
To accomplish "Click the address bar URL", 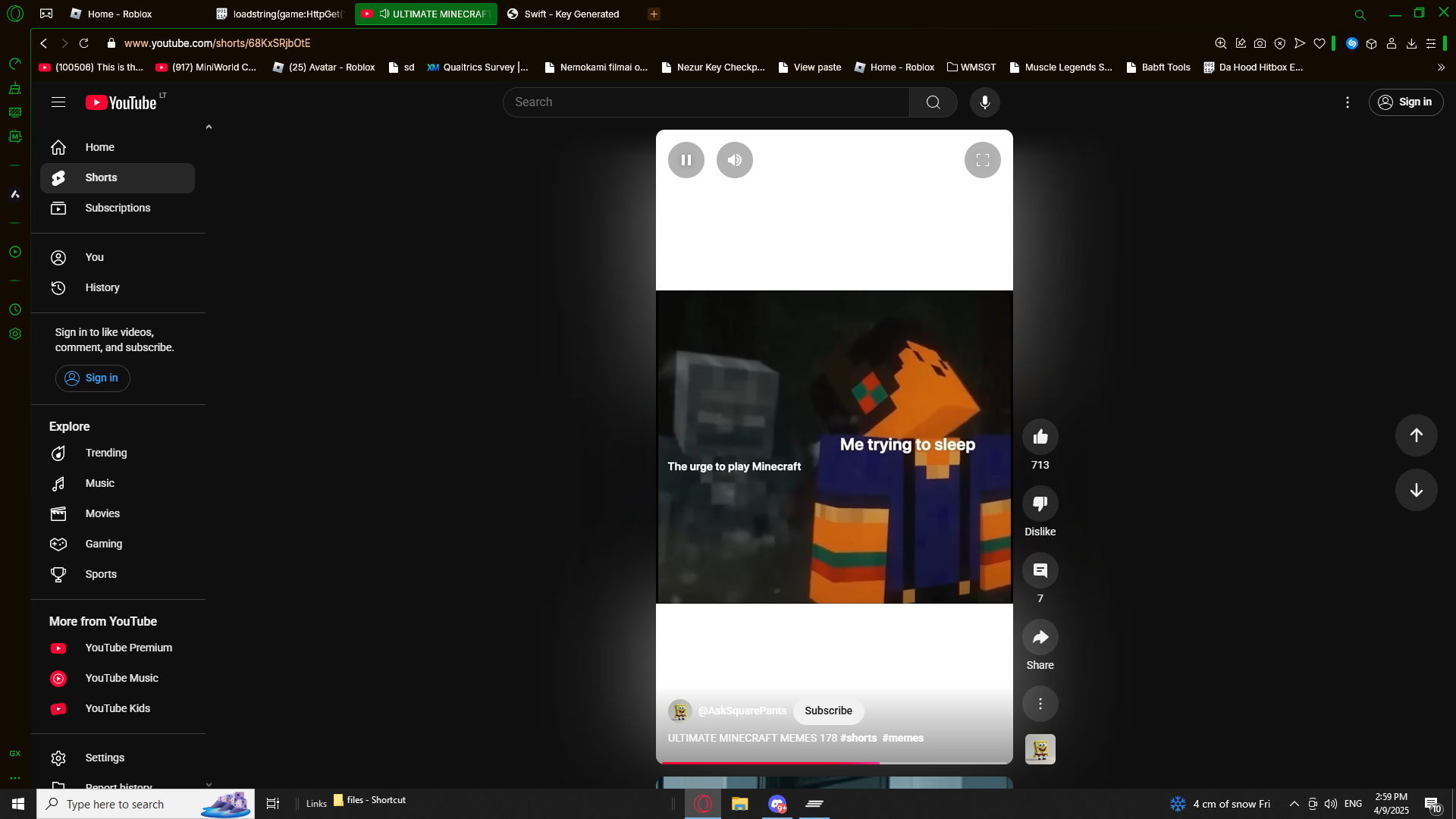I will coord(217,43).
